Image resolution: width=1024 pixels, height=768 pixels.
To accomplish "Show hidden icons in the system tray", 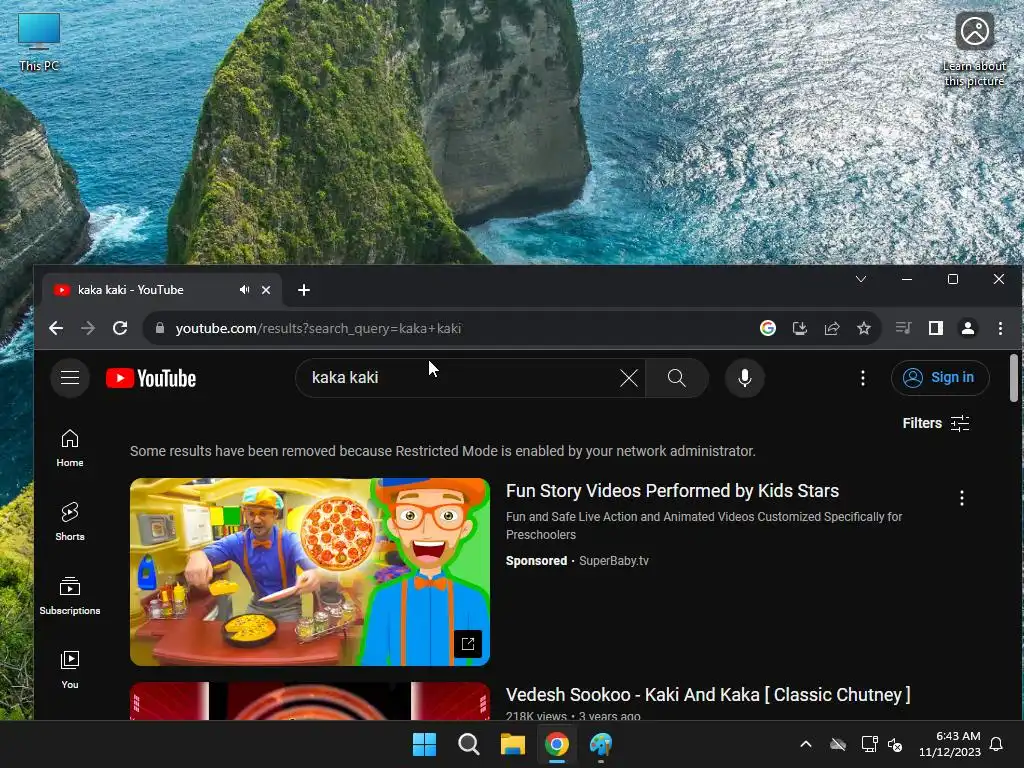I will [806, 744].
